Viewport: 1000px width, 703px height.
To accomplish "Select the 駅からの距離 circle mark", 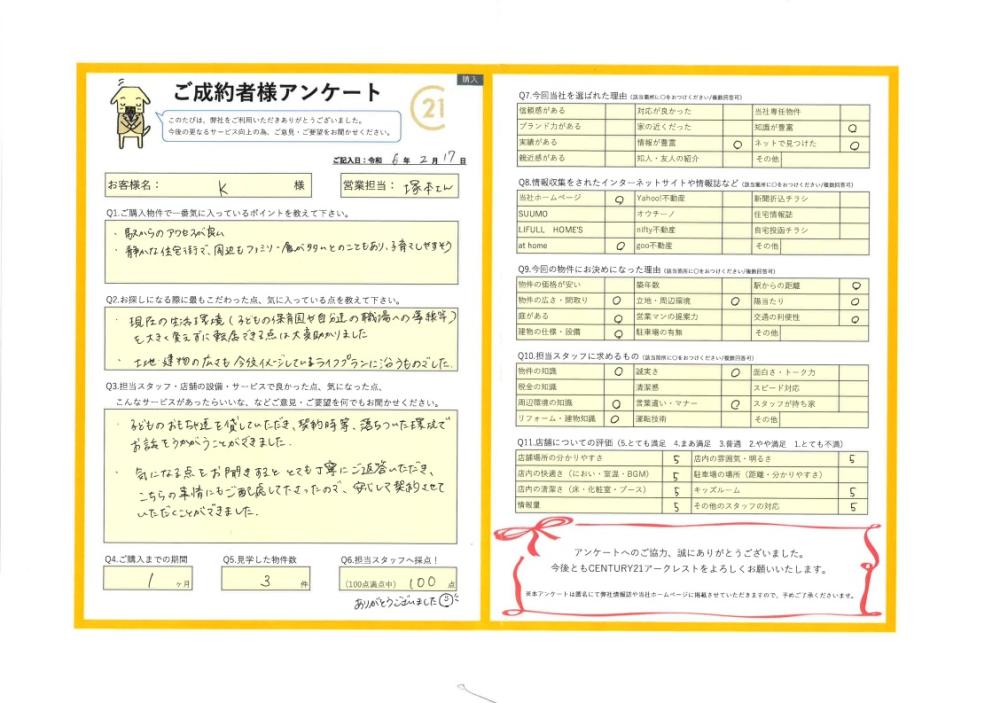I will point(855,286).
